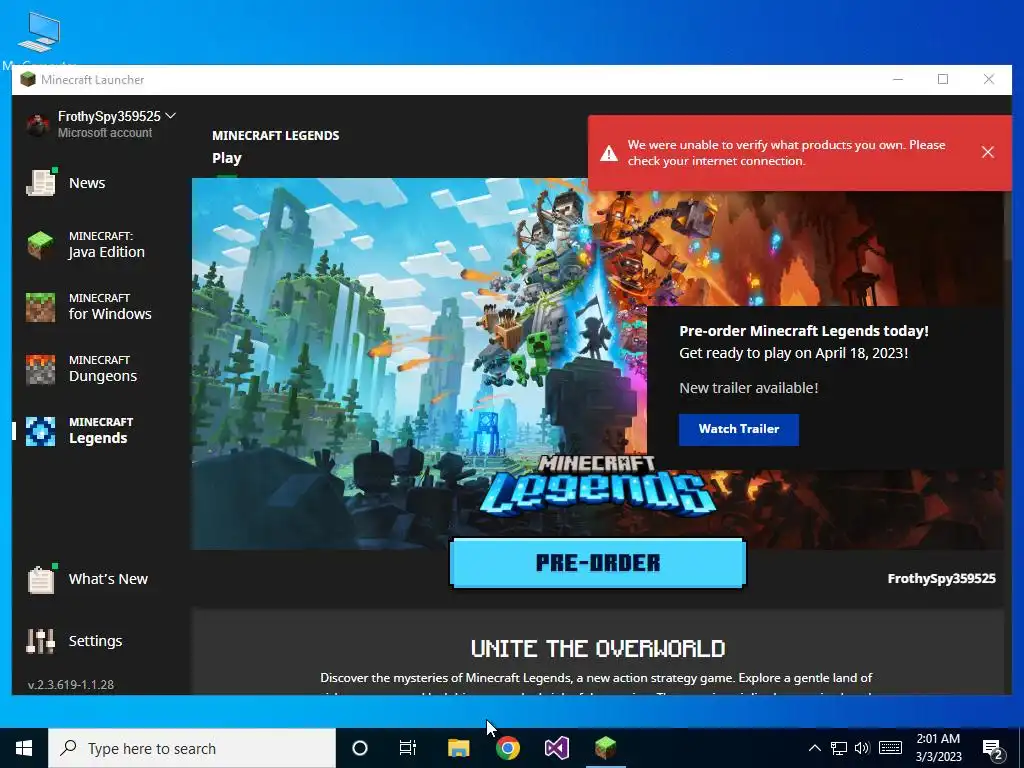Open Minecraft Dungeons page
The height and width of the screenshot is (768, 1024).
click(82, 369)
